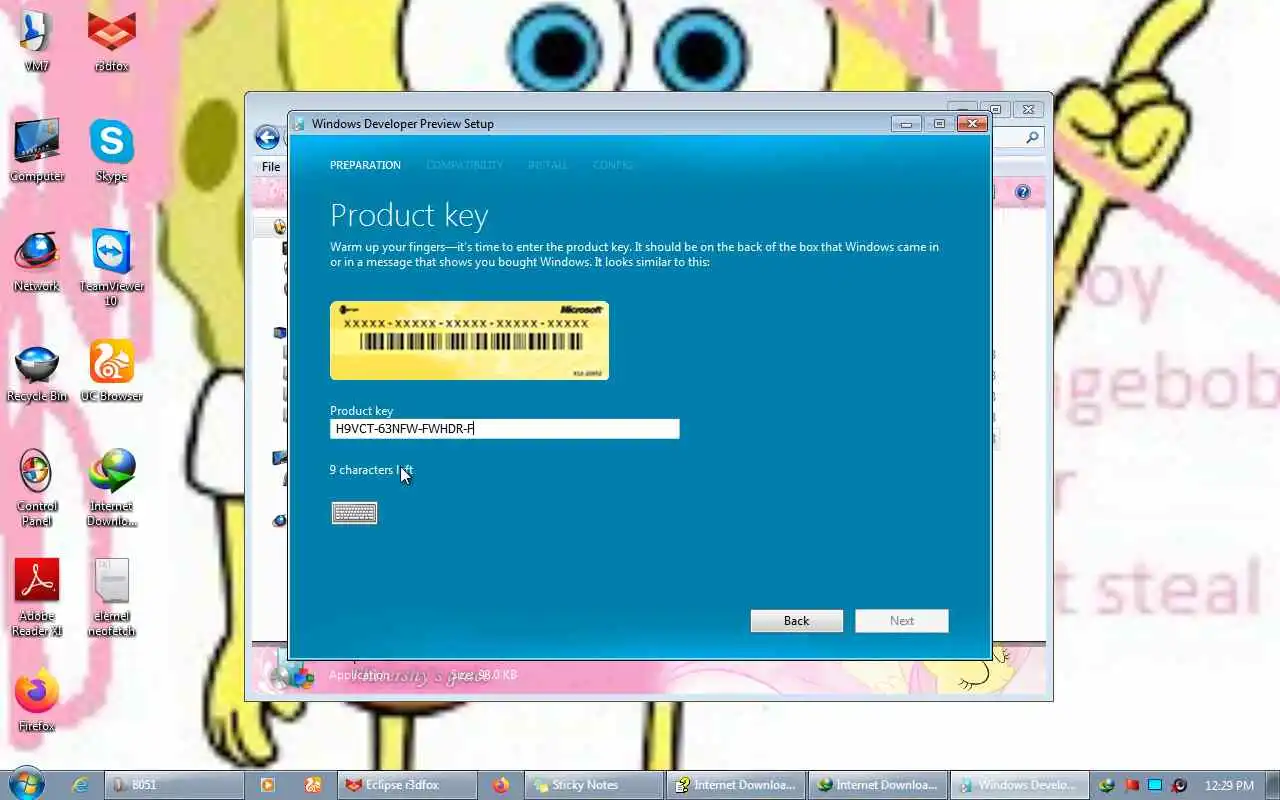This screenshot has height=800, width=1280.
Task: Minimize the Windows Developer Preview Setup window
Action: coord(906,124)
